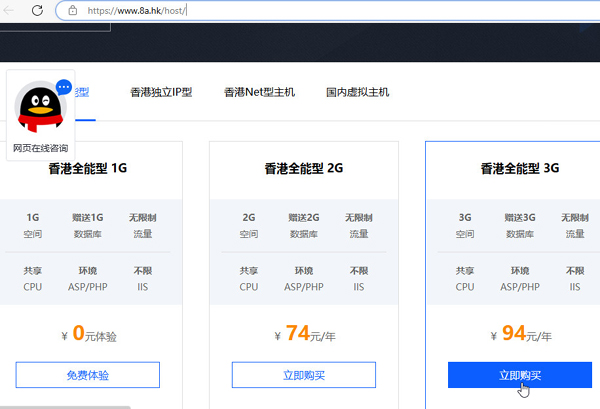Switch to 香港独立IP型 tab
The image size is (600, 409).
(161, 92)
